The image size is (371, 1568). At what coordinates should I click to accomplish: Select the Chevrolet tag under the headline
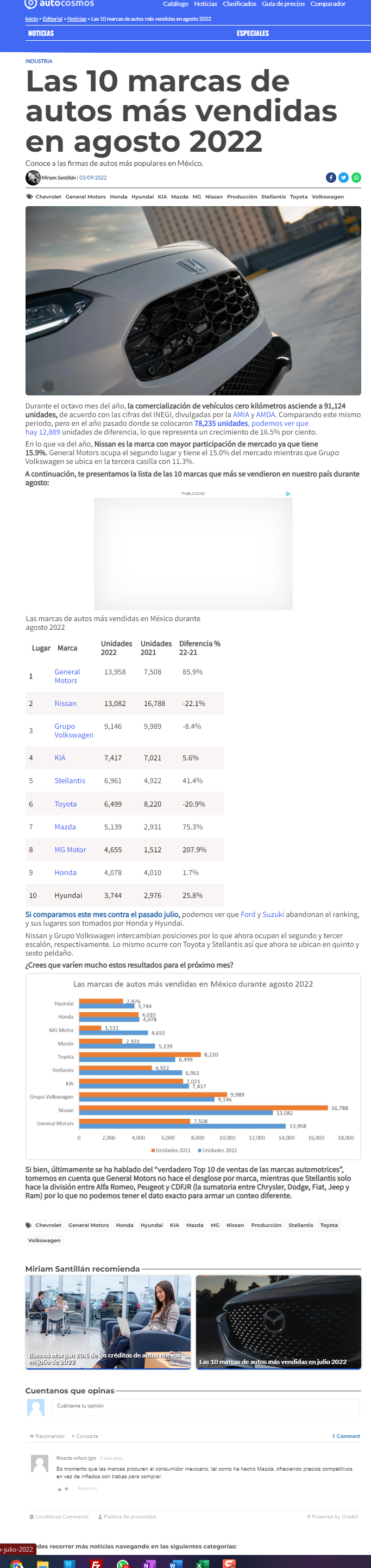click(48, 196)
